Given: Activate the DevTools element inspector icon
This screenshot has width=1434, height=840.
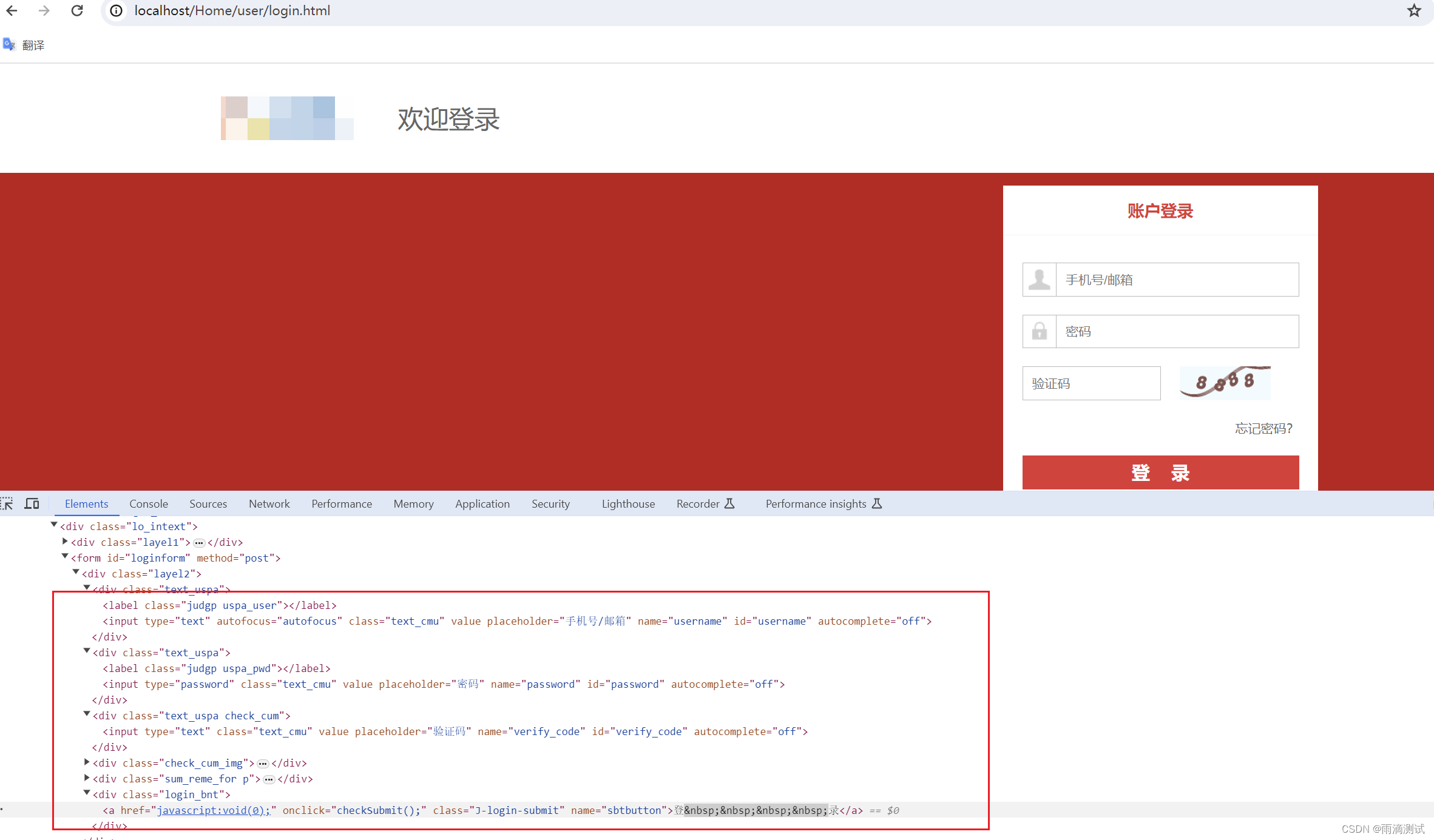Looking at the screenshot, I should 7,503.
